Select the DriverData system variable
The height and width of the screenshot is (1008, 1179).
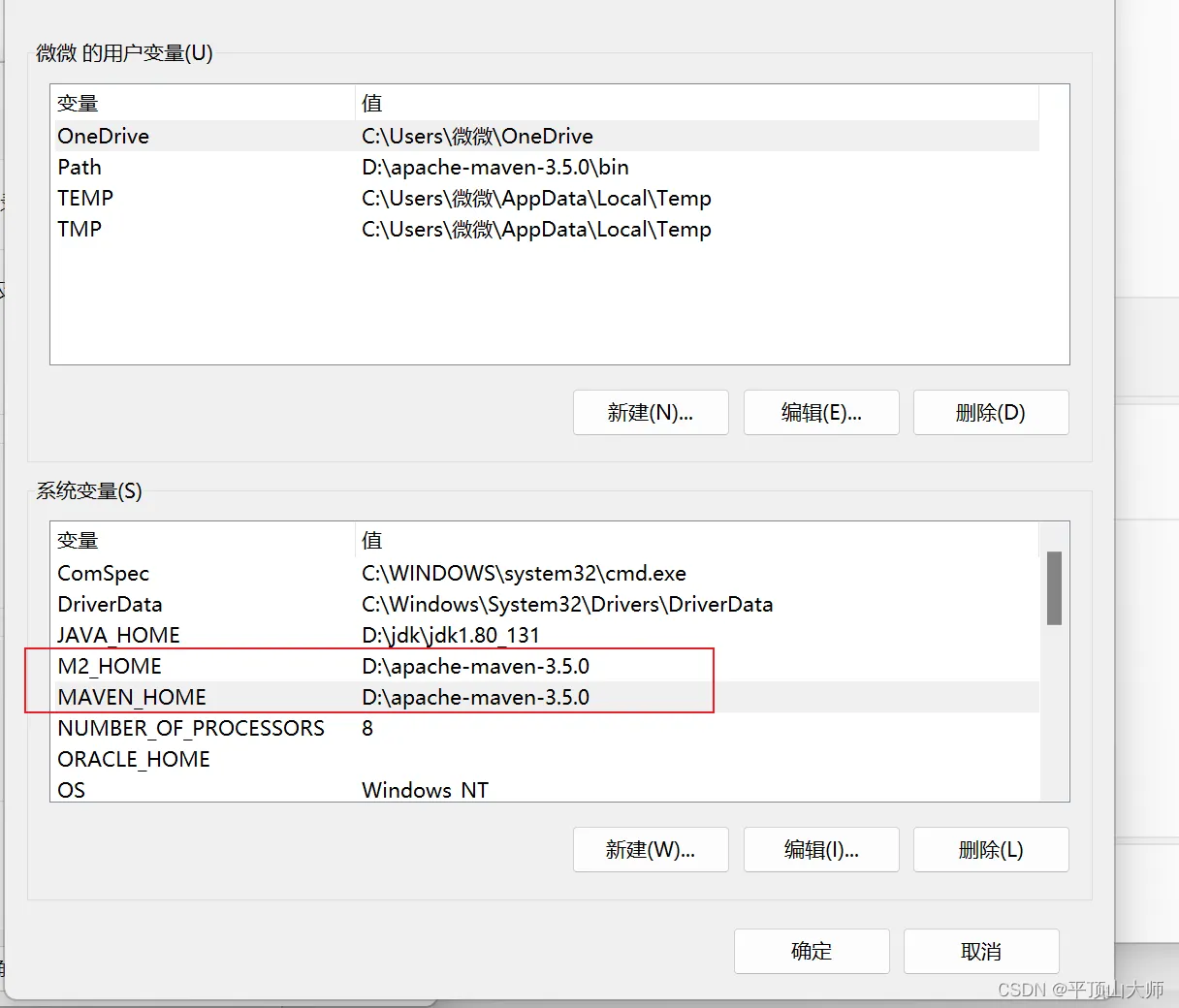pyautogui.click(x=545, y=604)
